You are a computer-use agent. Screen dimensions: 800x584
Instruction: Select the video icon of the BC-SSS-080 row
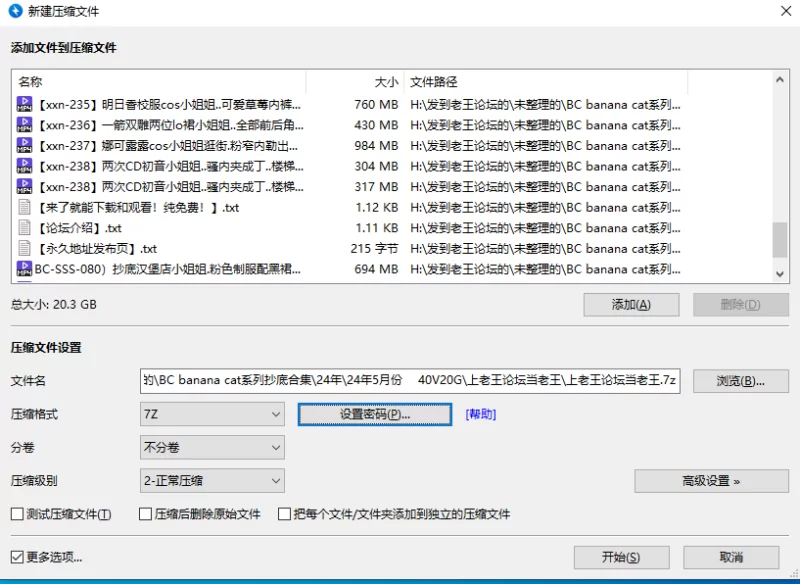pos(24,269)
